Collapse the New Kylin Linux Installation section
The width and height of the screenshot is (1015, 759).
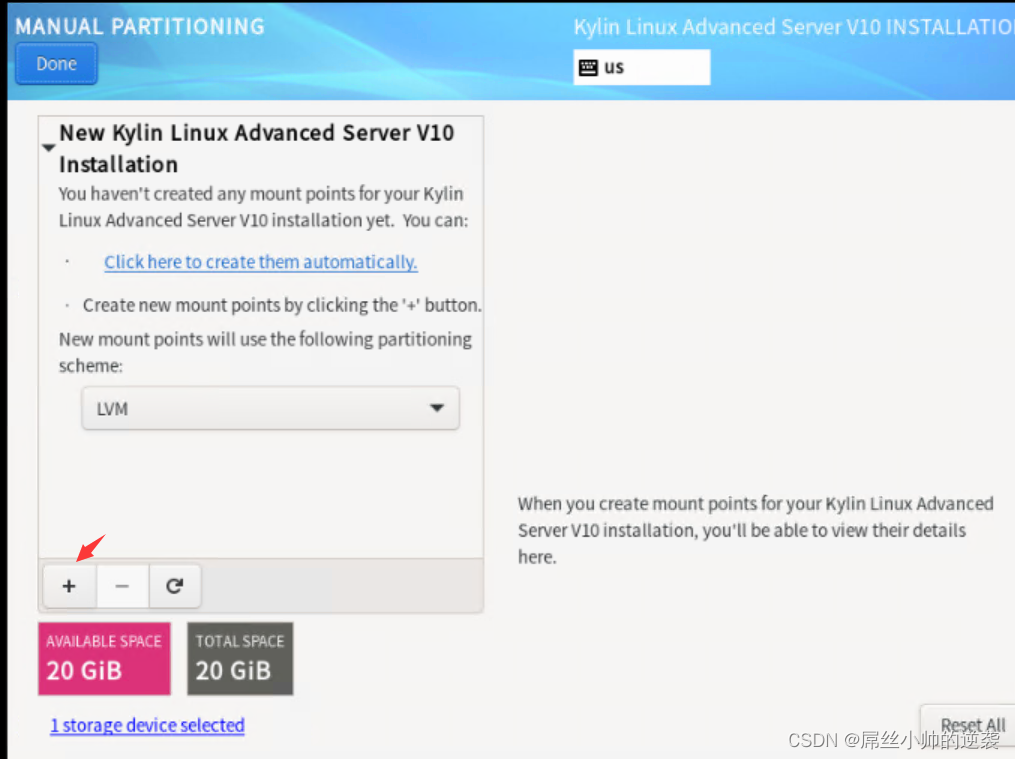49,148
